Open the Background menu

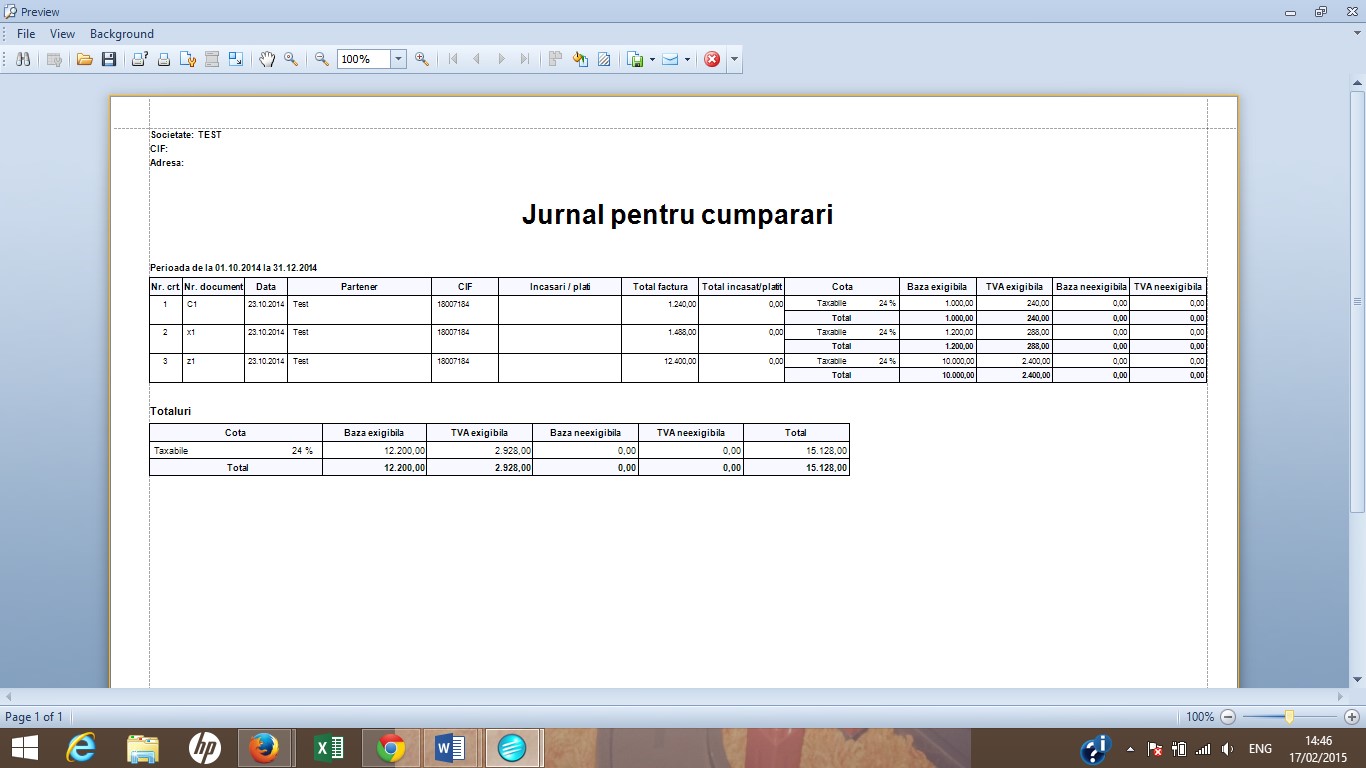(122, 34)
